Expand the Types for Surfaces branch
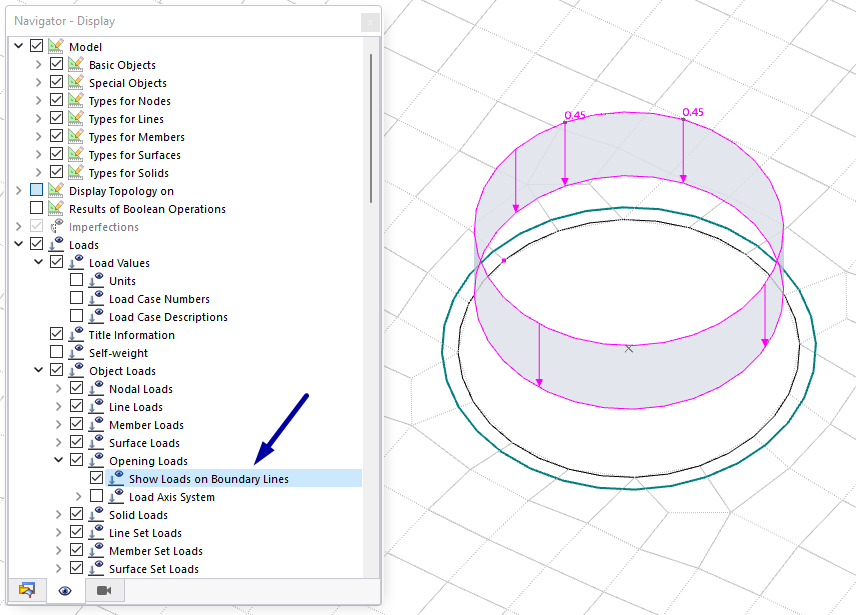Image resolution: width=856 pixels, height=615 pixels. coord(38,154)
